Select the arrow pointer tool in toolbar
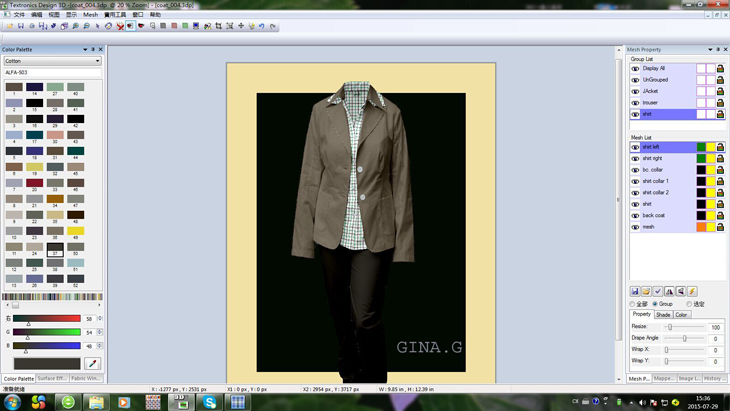730x411 pixels. 97,26
